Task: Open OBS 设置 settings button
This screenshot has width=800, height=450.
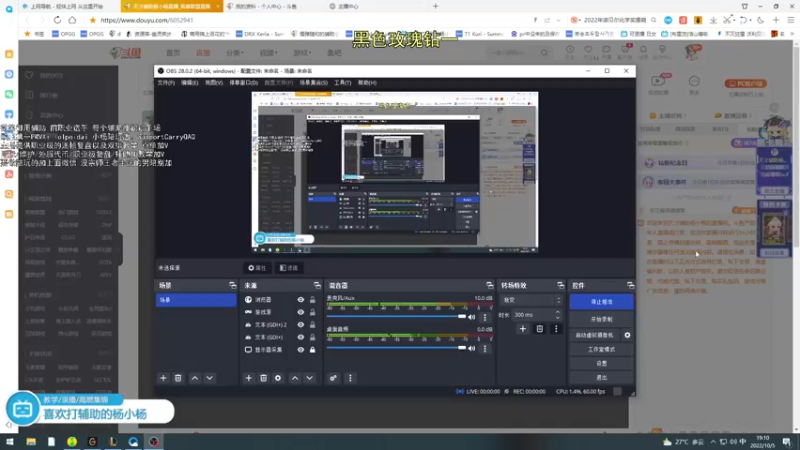Action: pos(602,364)
